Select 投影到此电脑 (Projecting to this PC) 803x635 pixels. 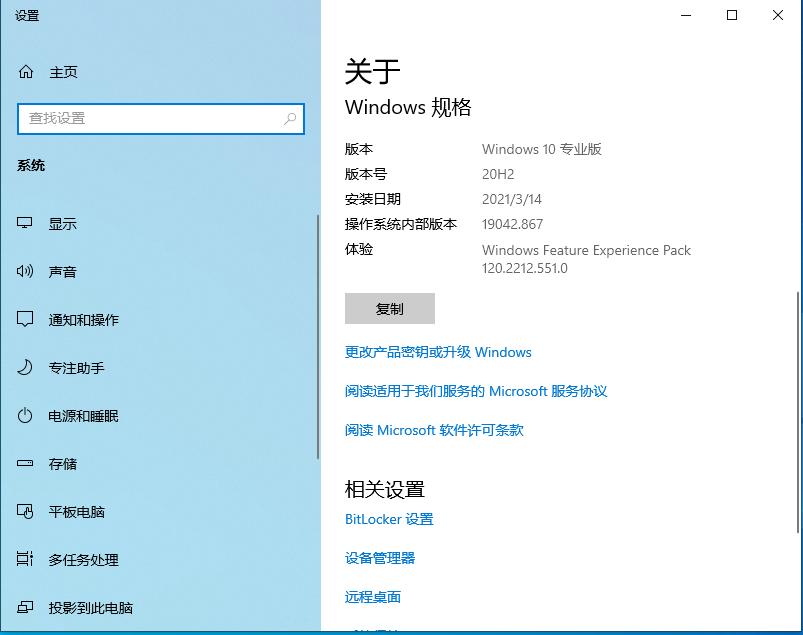click(x=92, y=608)
